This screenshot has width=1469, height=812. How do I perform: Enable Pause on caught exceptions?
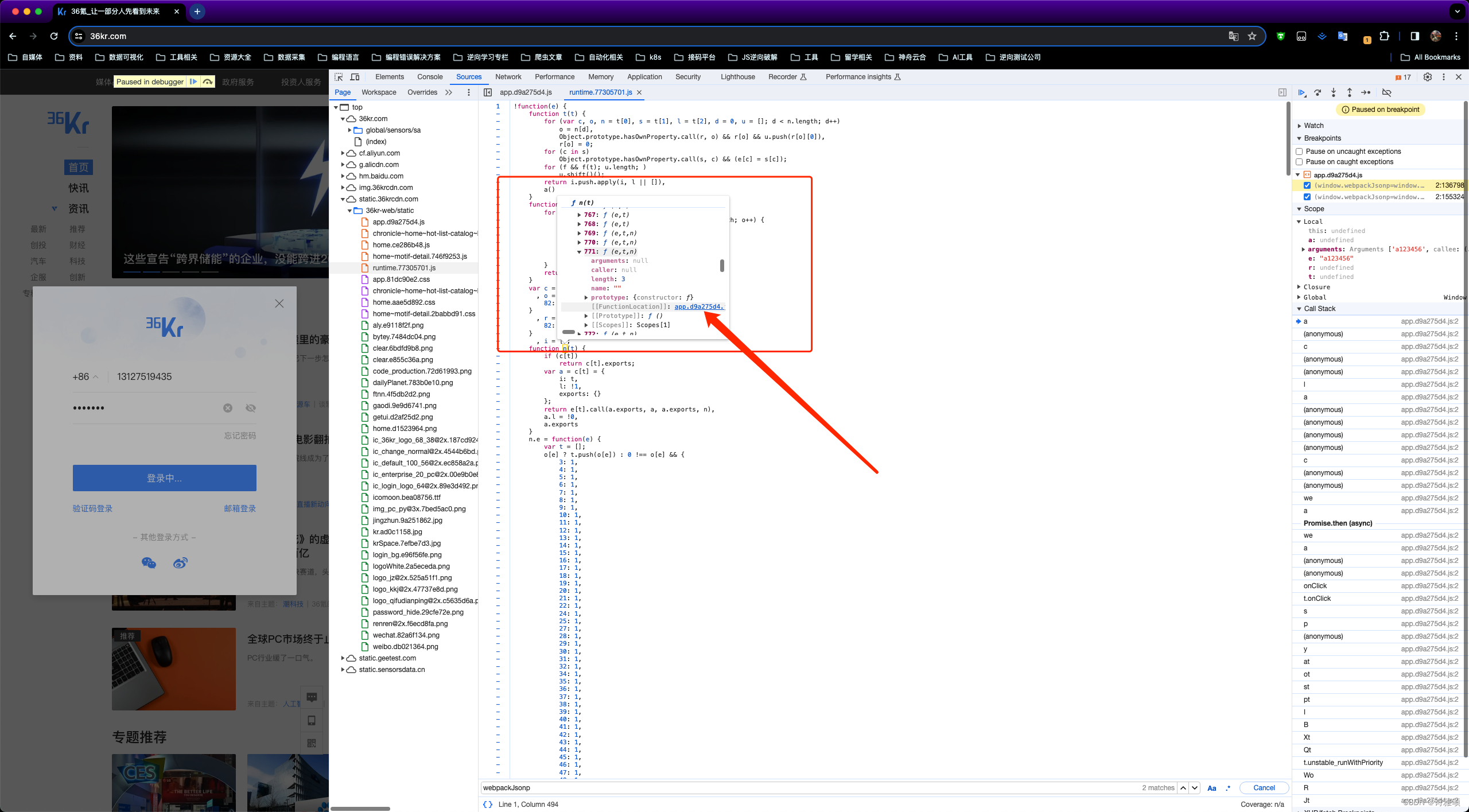[1299, 162]
